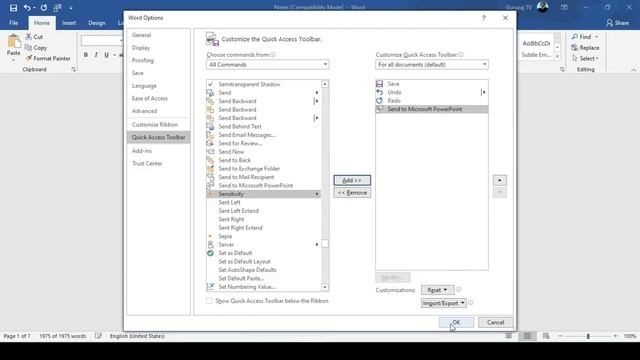The image size is (640, 360).
Task: Open Customize Quick Access Toolbar arrow in title bar
Action: tap(71, 8)
